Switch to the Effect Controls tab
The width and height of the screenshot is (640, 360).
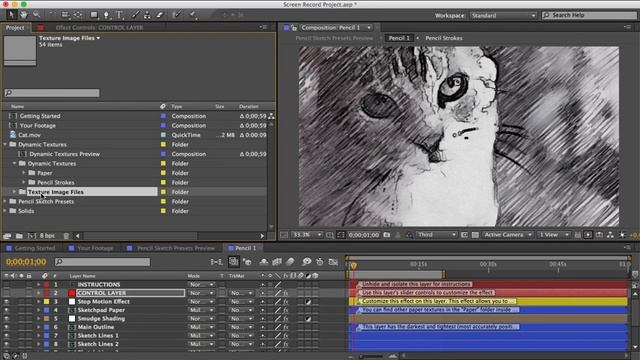(99, 27)
